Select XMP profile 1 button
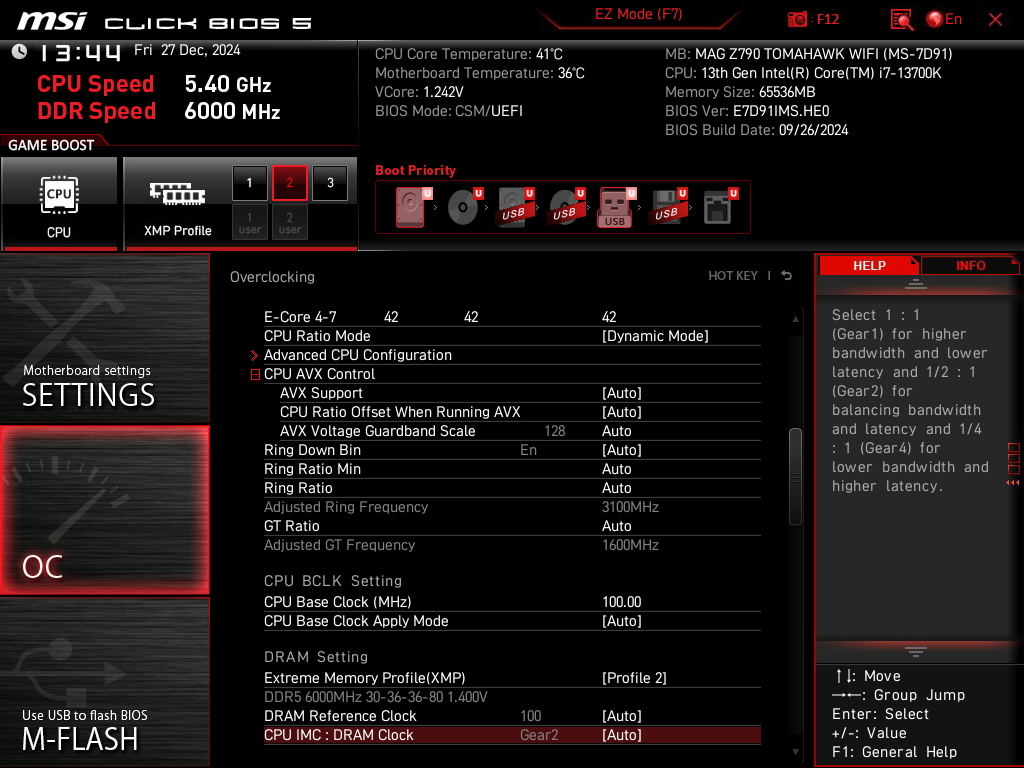Viewport: 1024px width, 768px height. pyautogui.click(x=249, y=183)
